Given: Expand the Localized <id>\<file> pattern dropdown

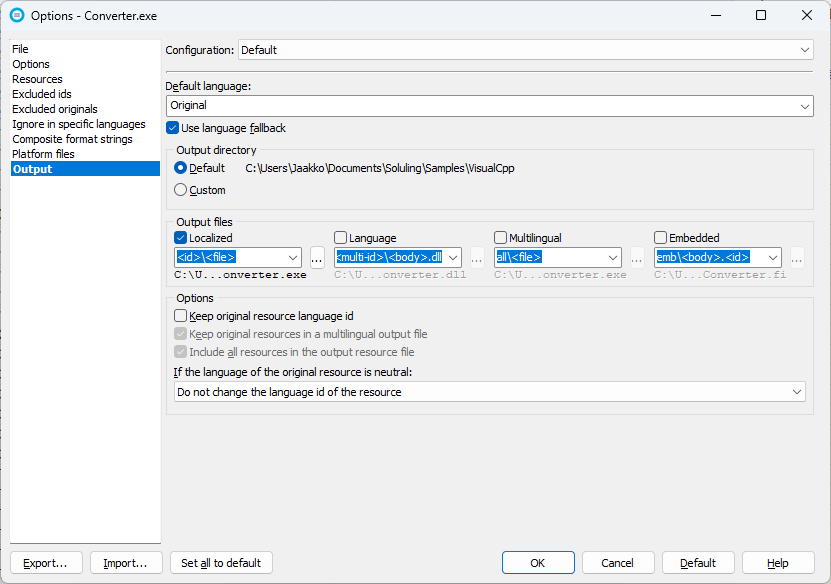Looking at the screenshot, I should tap(293, 258).
